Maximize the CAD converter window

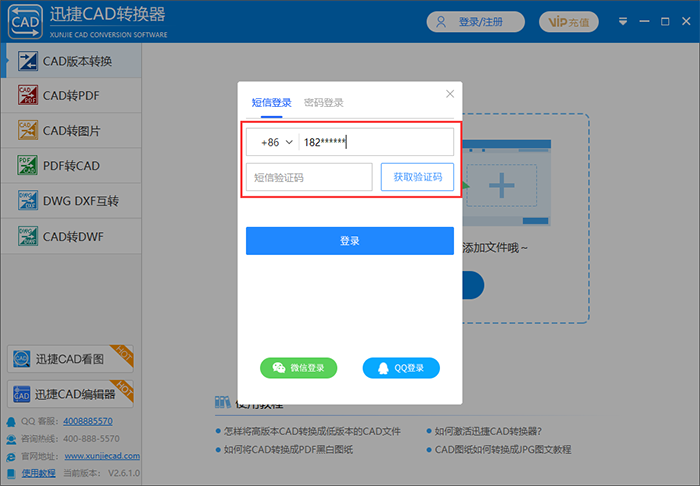coord(665,21)
